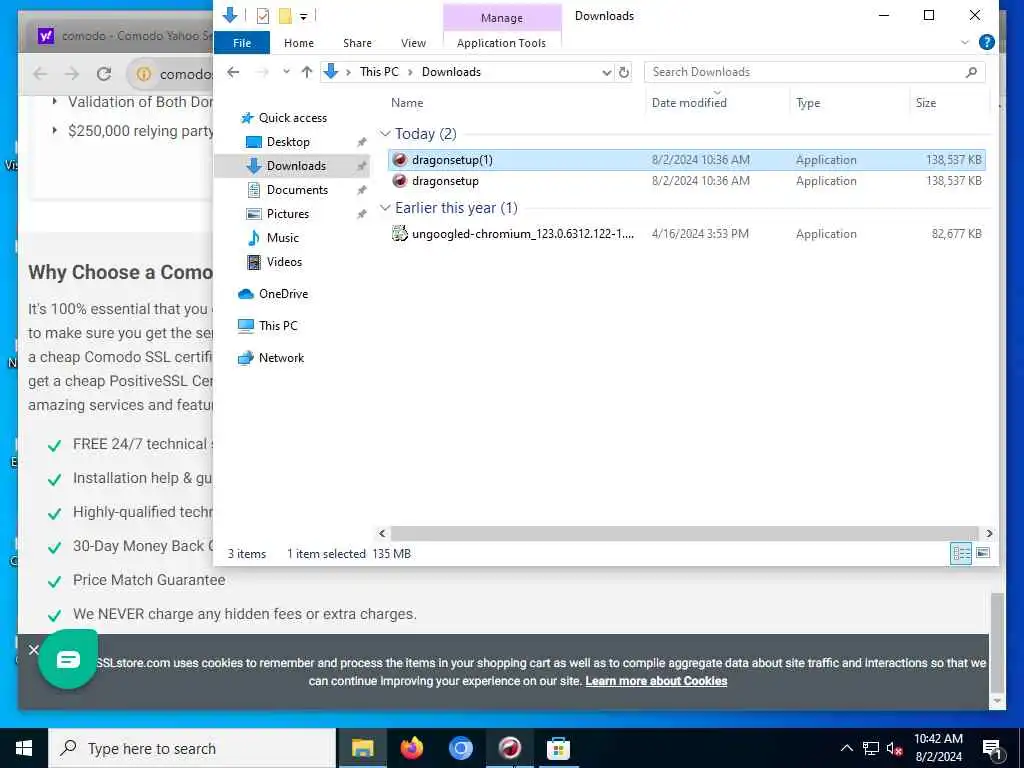The height and width of the screenshot is (768, 1024).
Task: Sort by Name column header
Action: click(407, 103)
